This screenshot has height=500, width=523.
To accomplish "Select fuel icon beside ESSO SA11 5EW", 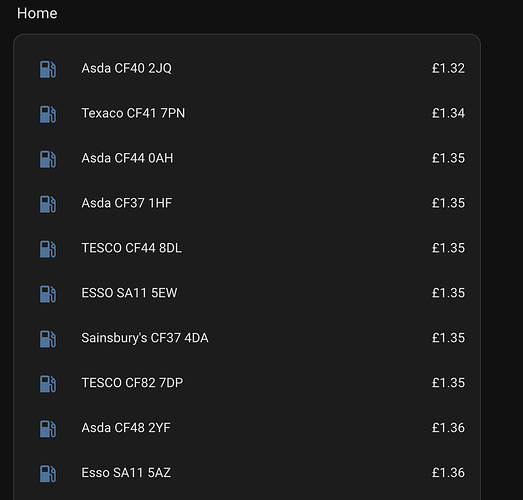I will (x=48, y=294).
